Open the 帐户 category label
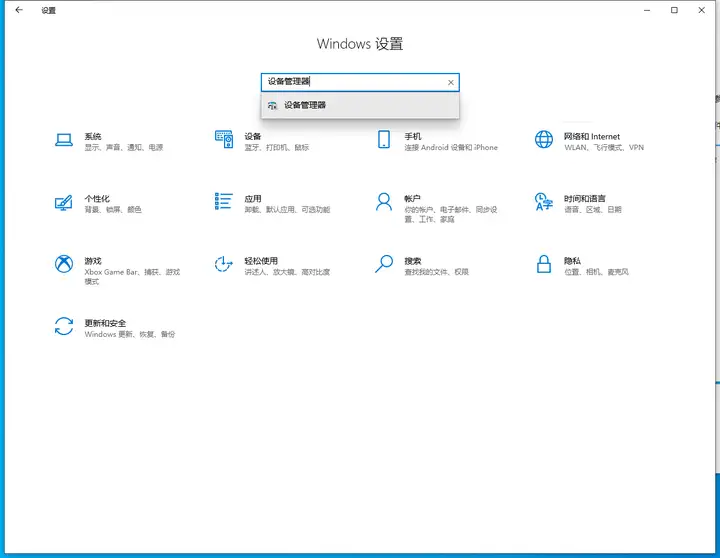The image size is (720, 558). [412, 198]
